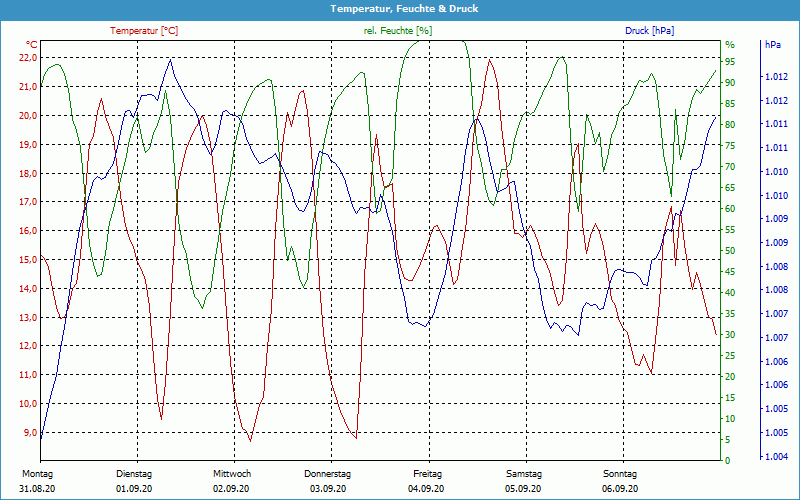Viewport: 800px width, 500px height.
Task: Click green humidity axis value '90'
Action: click(x=730, y=83)
